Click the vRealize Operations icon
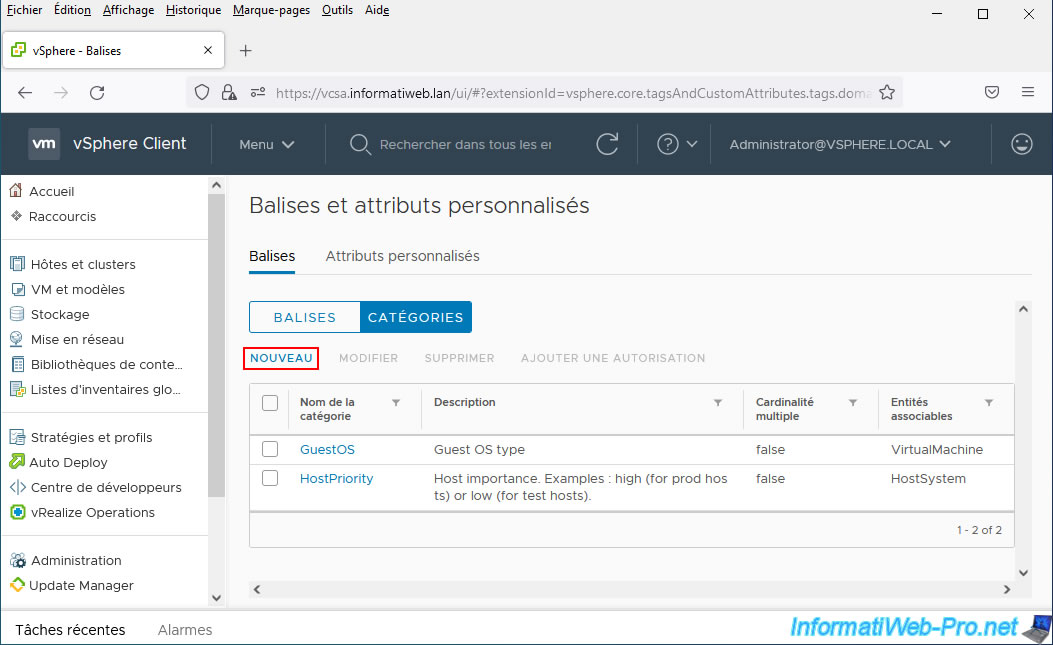 coord(16,512)
